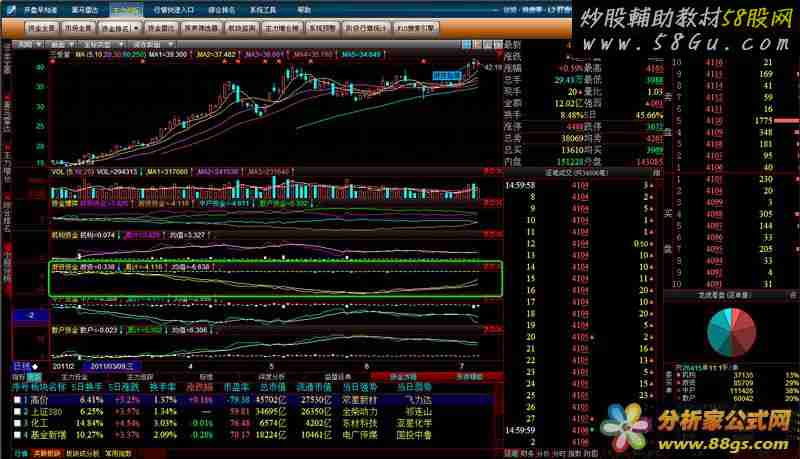Expand the 资金排名 dropdown arrow
Viewport: 800px width, 459px height.
[x=136, y=28]
